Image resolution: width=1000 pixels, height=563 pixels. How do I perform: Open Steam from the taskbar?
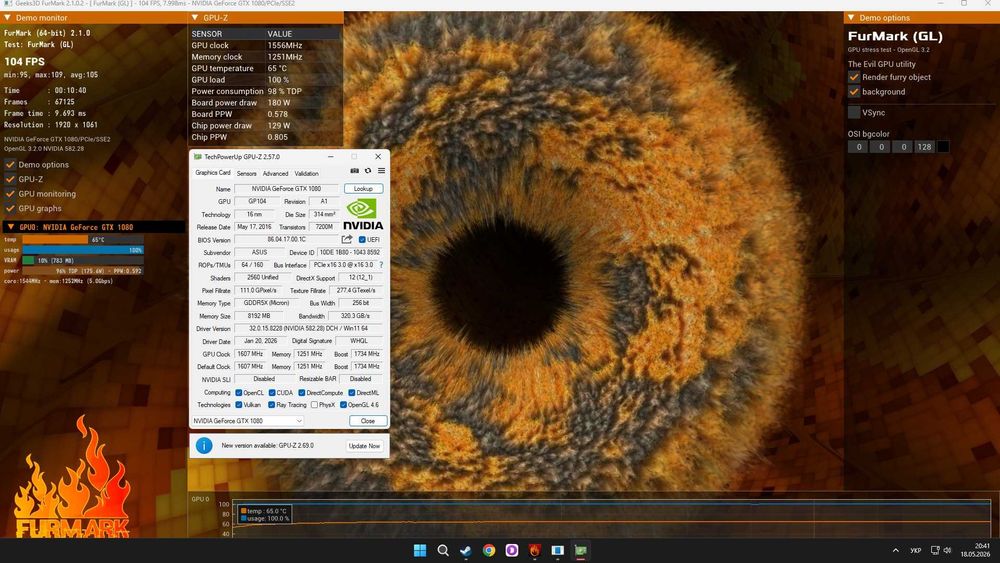pyautogui.click(x=466, y=551)
